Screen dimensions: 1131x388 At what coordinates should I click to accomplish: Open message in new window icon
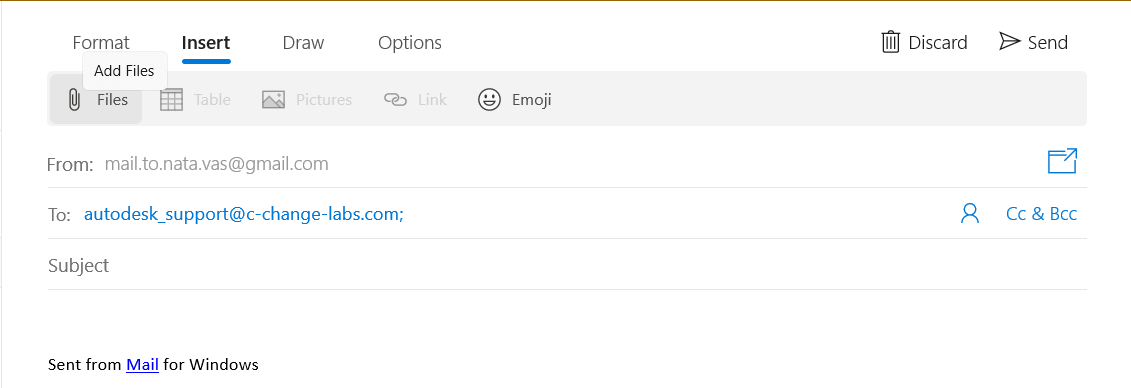(x=1062, y=161)
